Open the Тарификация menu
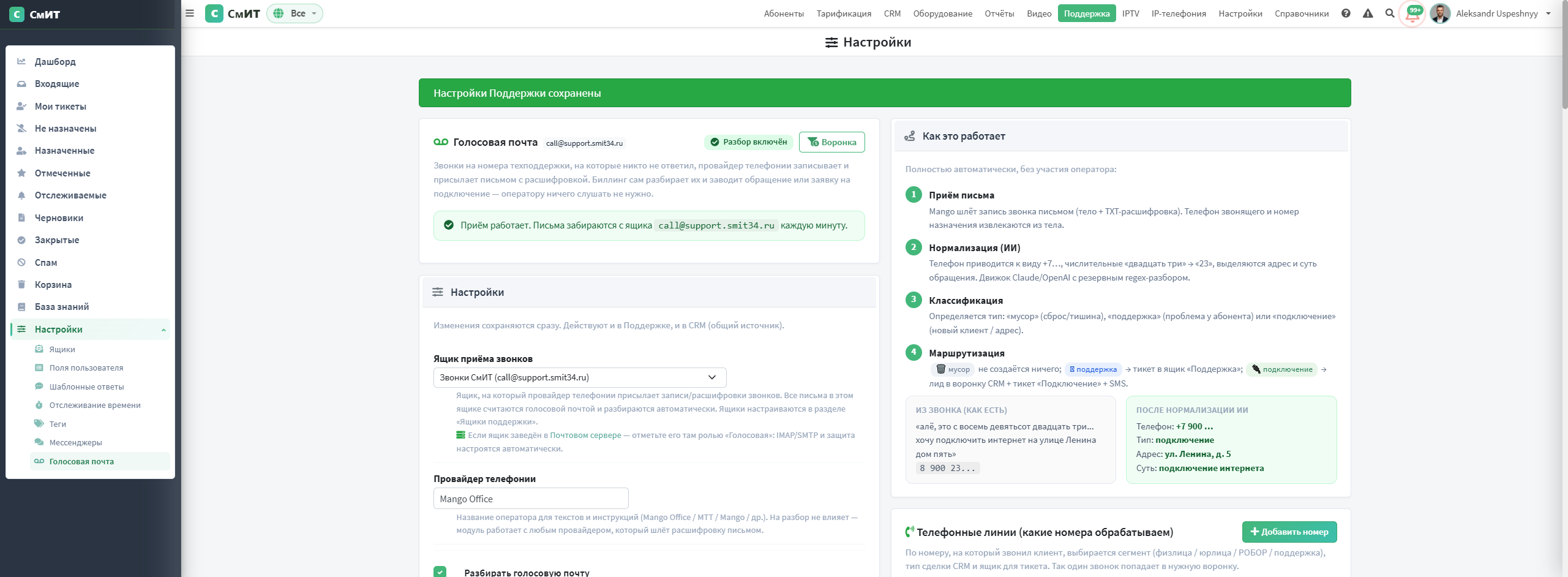 pyautogui.click(x=844, y=13)
